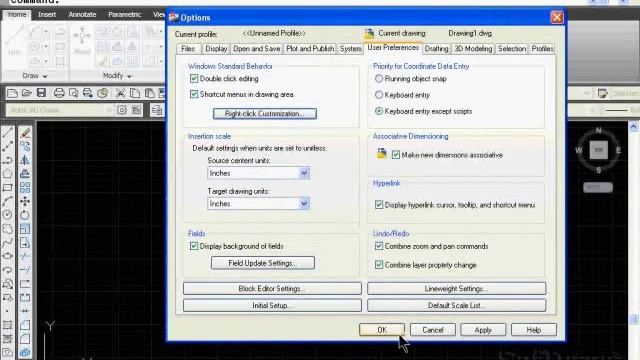Select Running object snap radio button
The width and height of the screenshot is (640, 360).
[379, 78]
